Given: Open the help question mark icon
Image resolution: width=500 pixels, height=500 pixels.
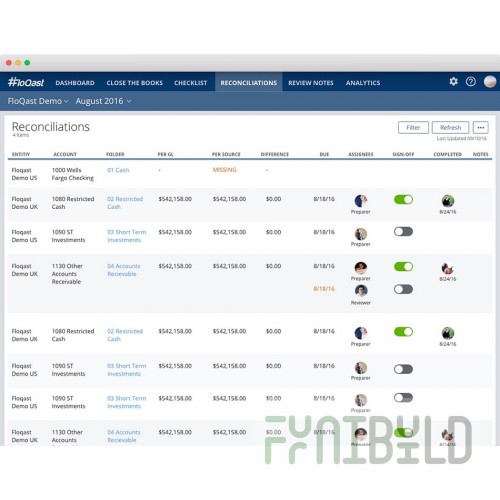Looking at the screenshot, I should pos(471,81).
